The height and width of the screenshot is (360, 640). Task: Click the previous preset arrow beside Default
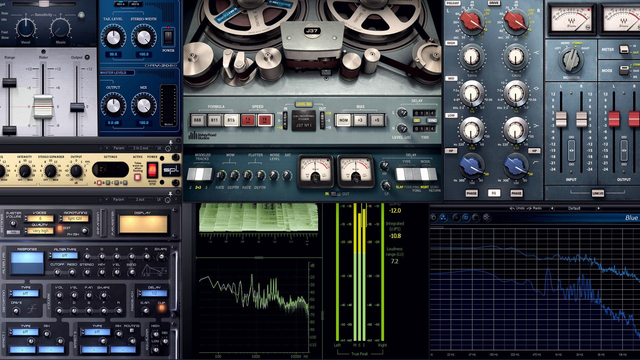click(x=552, y=208)
